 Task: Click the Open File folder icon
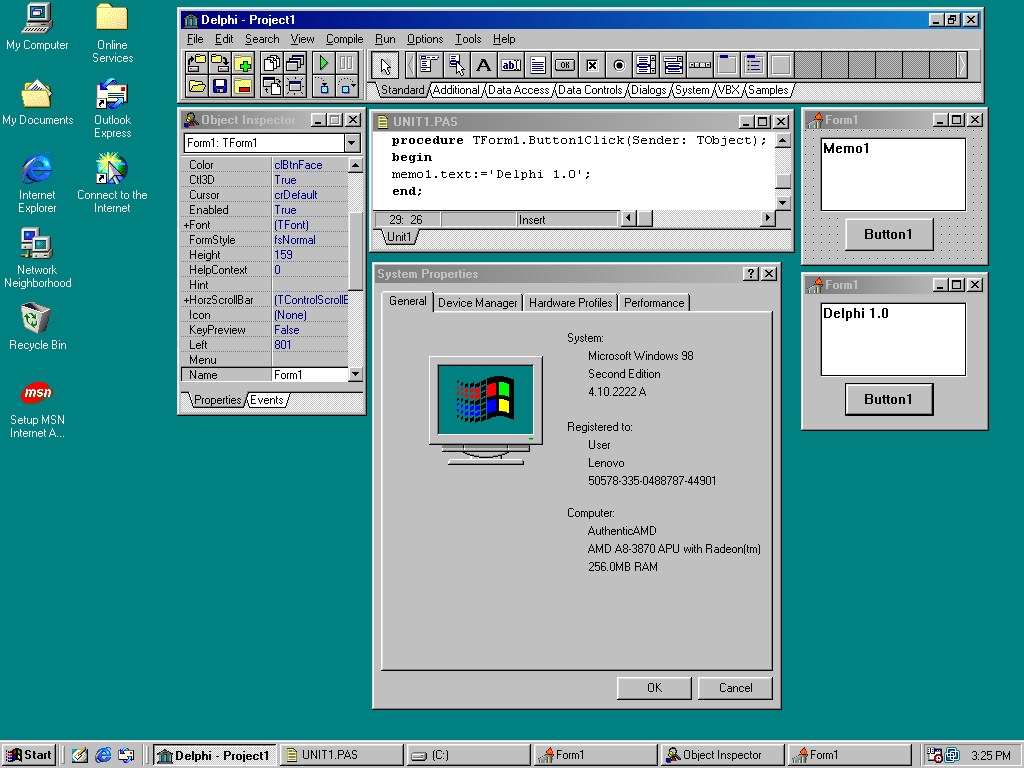pyautogui.click(x=197, y=86)
